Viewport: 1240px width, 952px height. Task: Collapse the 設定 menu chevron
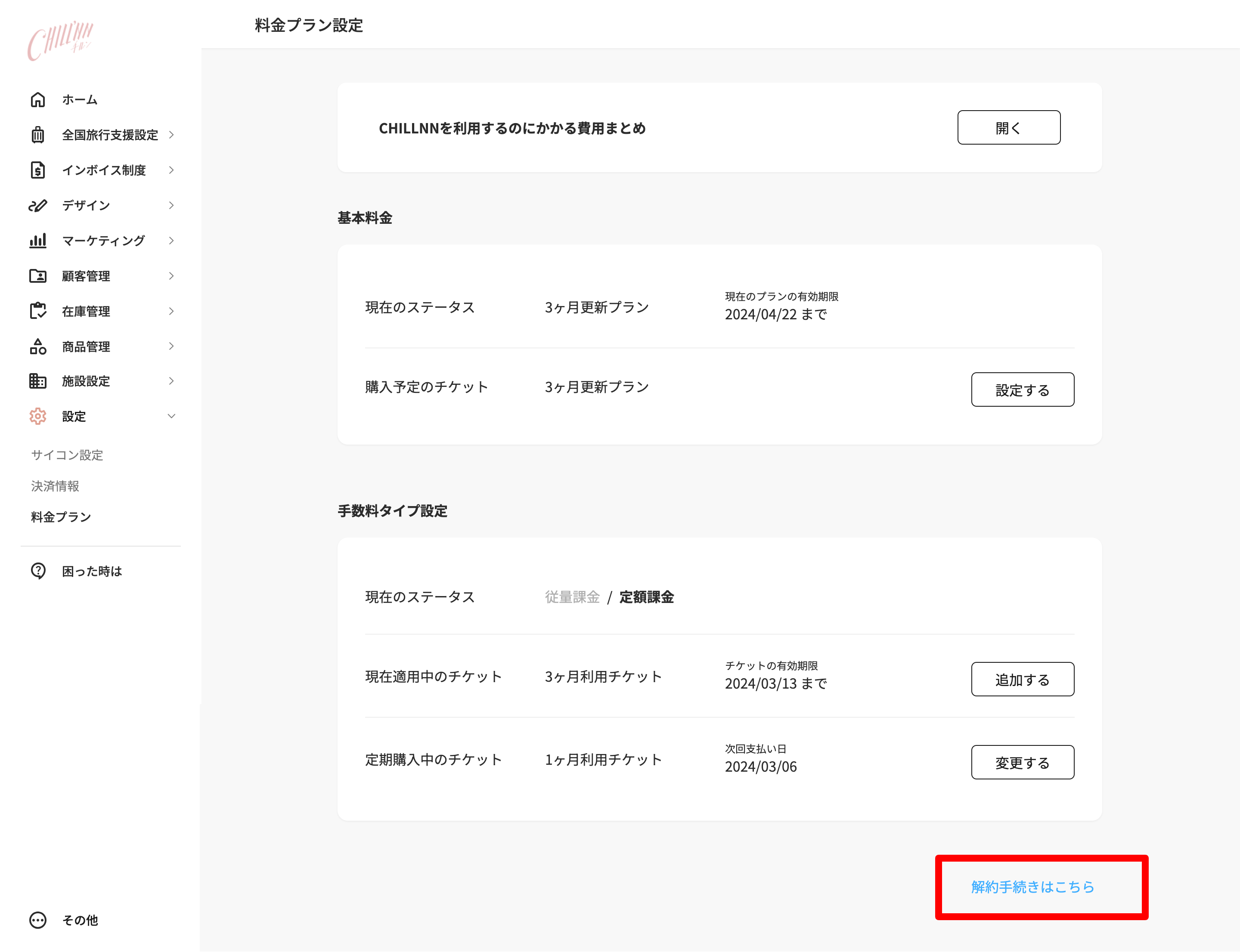tap(171, 416)
